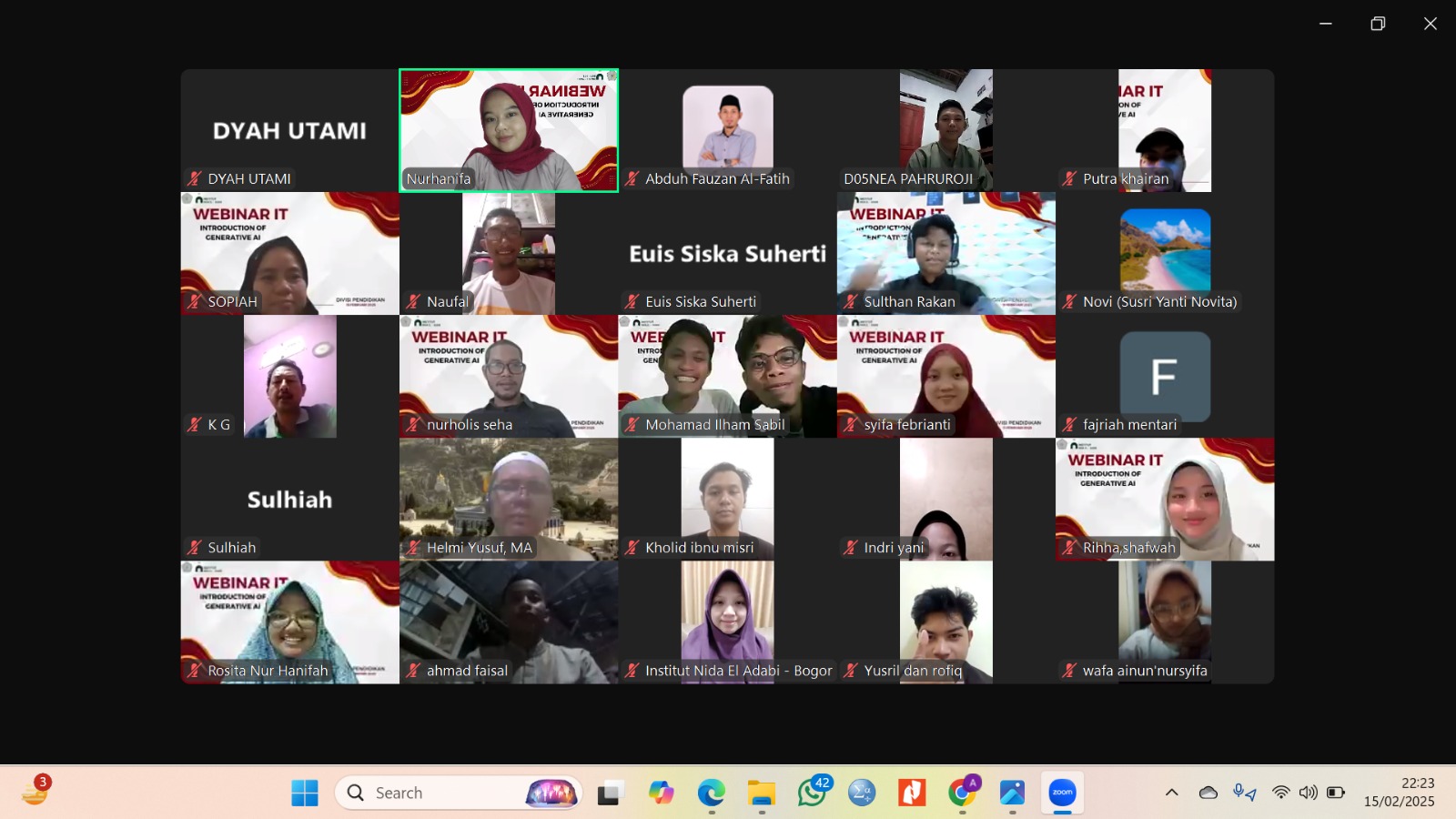Open WhatsApp from the taskbar
The image size is (1456, 819).
(812, 793)
